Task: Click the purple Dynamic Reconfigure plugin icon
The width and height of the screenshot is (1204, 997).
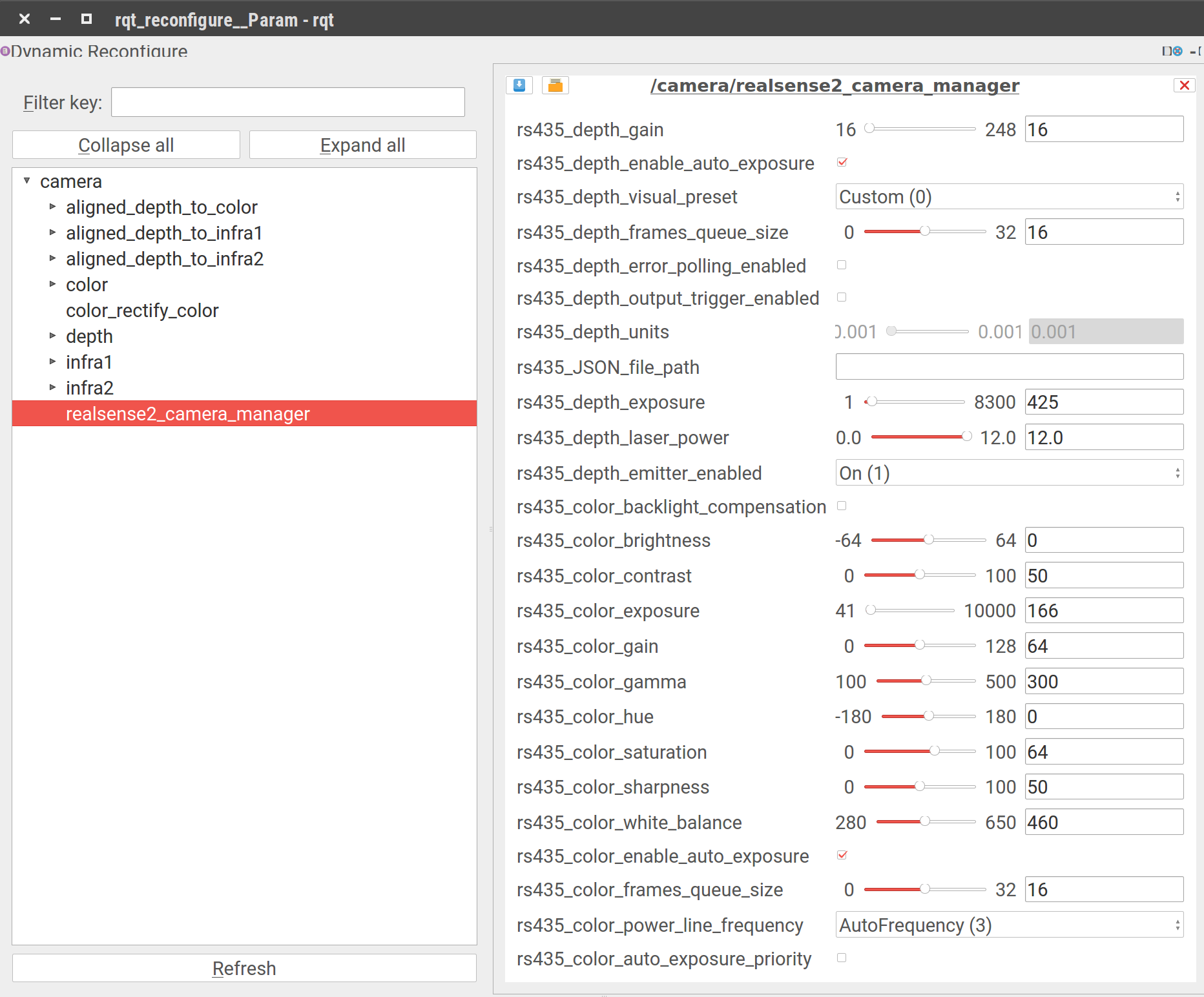Action: (5, 51)
